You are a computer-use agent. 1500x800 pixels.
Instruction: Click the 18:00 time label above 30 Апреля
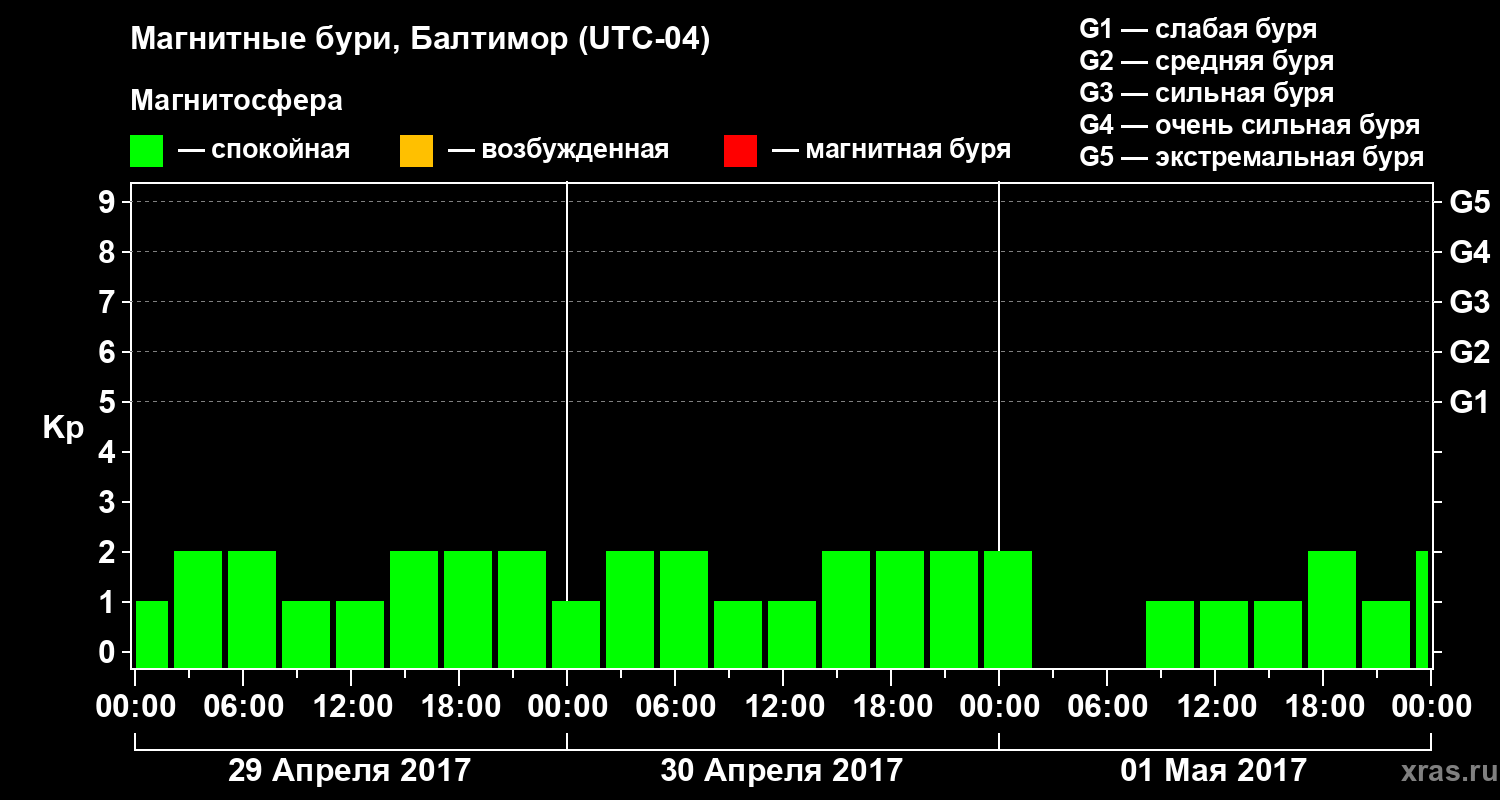[891, 706]
